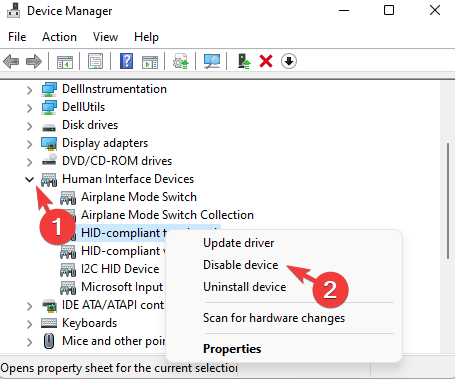Click the I2C HID Device icon

[x=68, y=270]
